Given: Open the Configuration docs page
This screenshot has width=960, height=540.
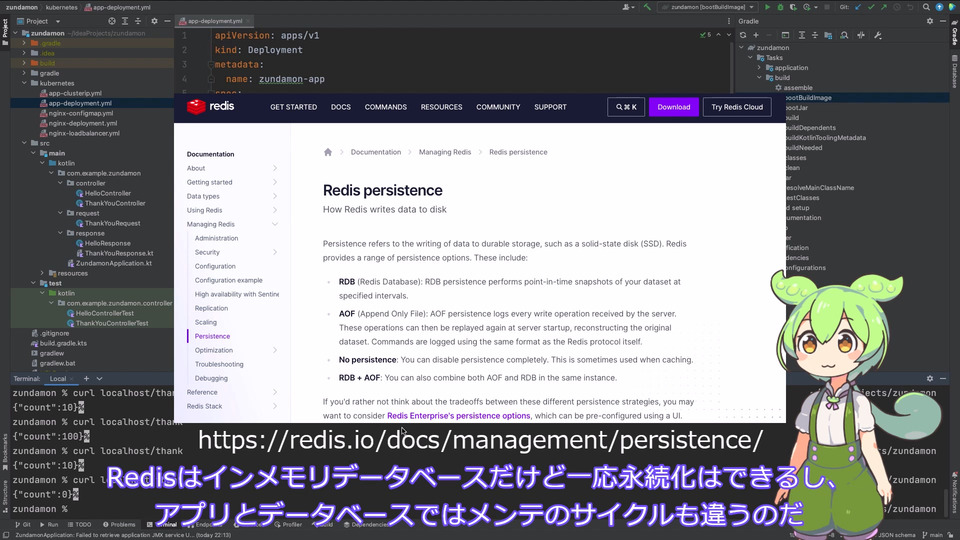Looking at the screenshot, I should point(215,266).
